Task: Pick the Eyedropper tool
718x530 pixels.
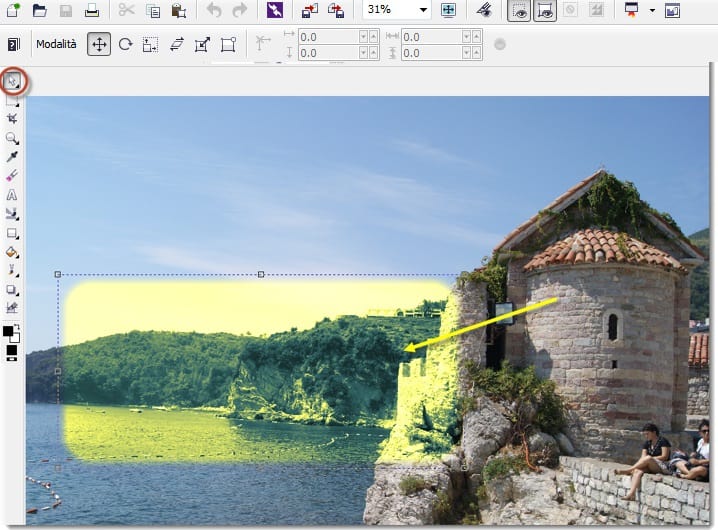Action: click(12, 157)
